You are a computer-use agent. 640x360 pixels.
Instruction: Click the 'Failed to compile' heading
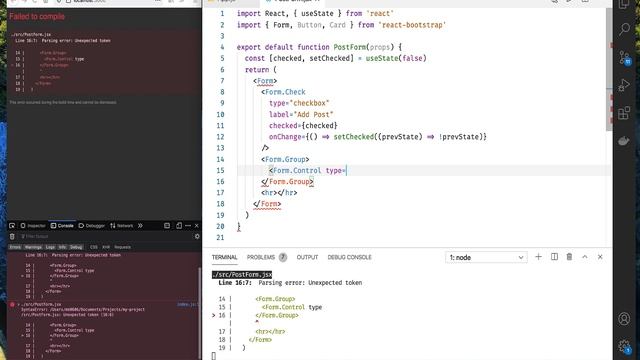[x=37, y=17]
